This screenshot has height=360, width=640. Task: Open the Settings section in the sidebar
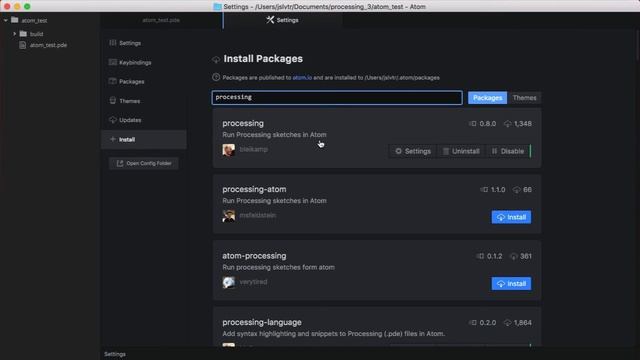click(130, 43)
